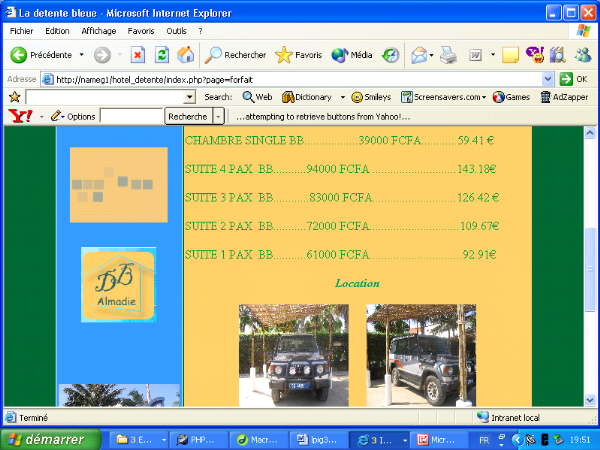Image resolution: width=600 pixels, height=450 pixels.
Task: Click the Print icon in toolbar
Action: coord(449,55)
